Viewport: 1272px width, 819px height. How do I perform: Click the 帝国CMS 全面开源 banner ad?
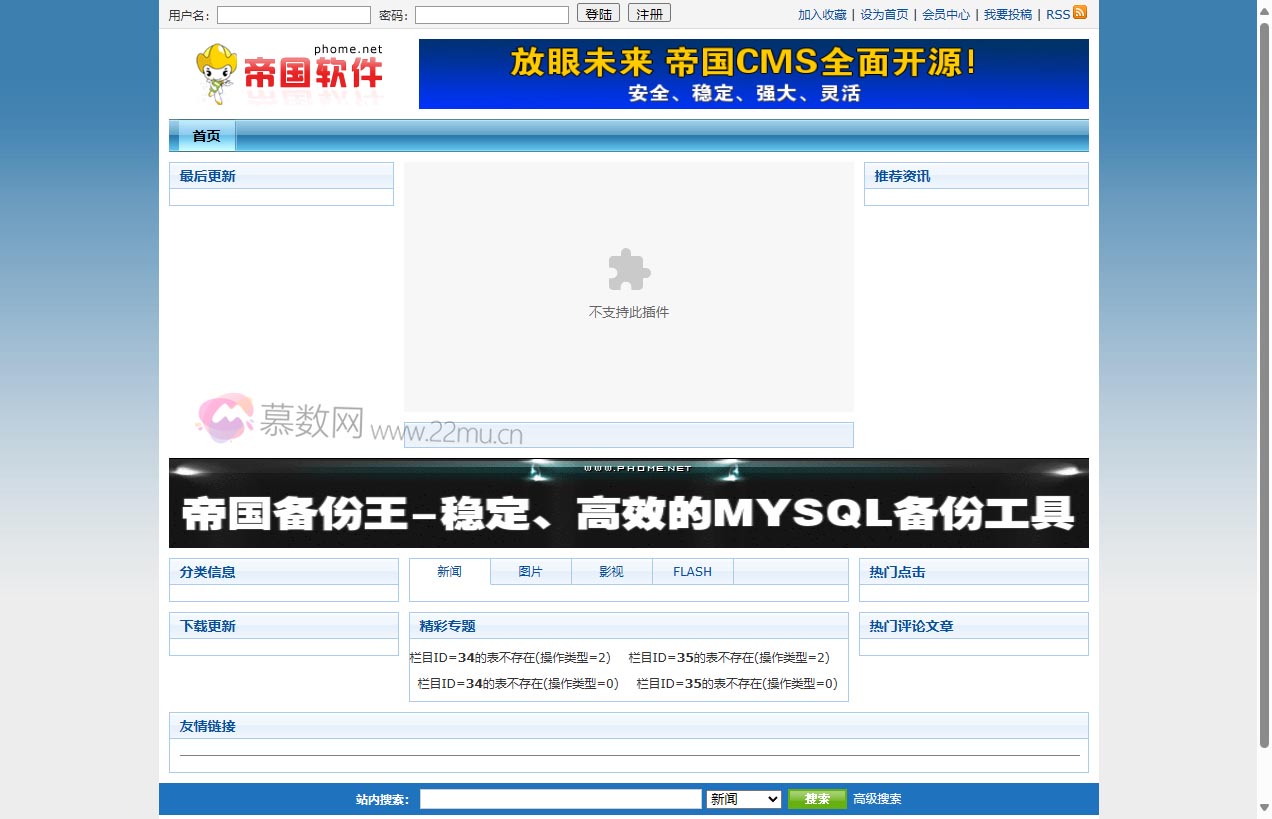(x=753, y=74)
